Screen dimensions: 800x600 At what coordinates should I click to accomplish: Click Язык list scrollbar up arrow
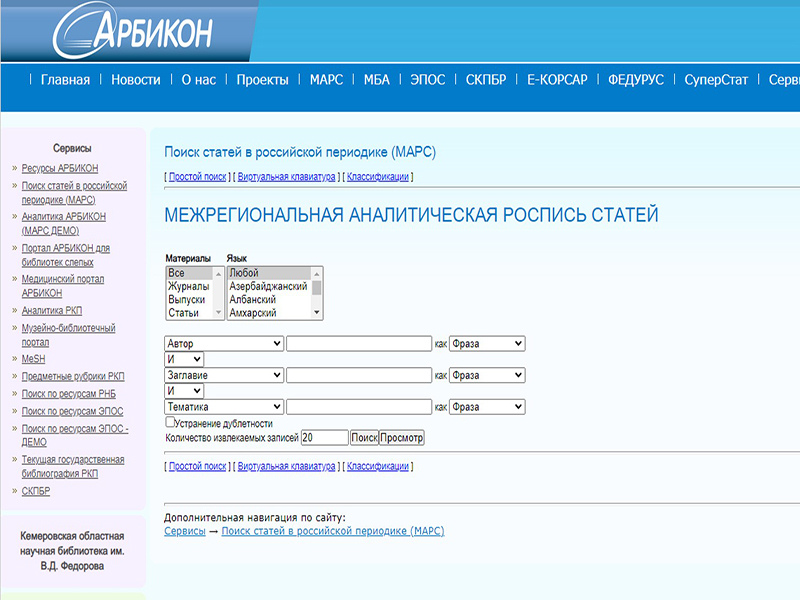316,274
